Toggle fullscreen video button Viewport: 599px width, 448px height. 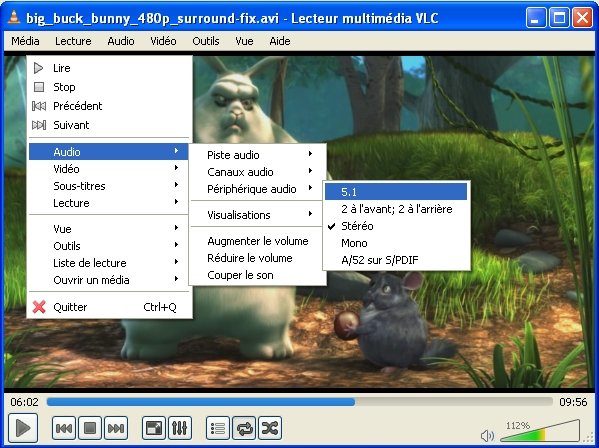pyautogui.click(x=154, y=428)
